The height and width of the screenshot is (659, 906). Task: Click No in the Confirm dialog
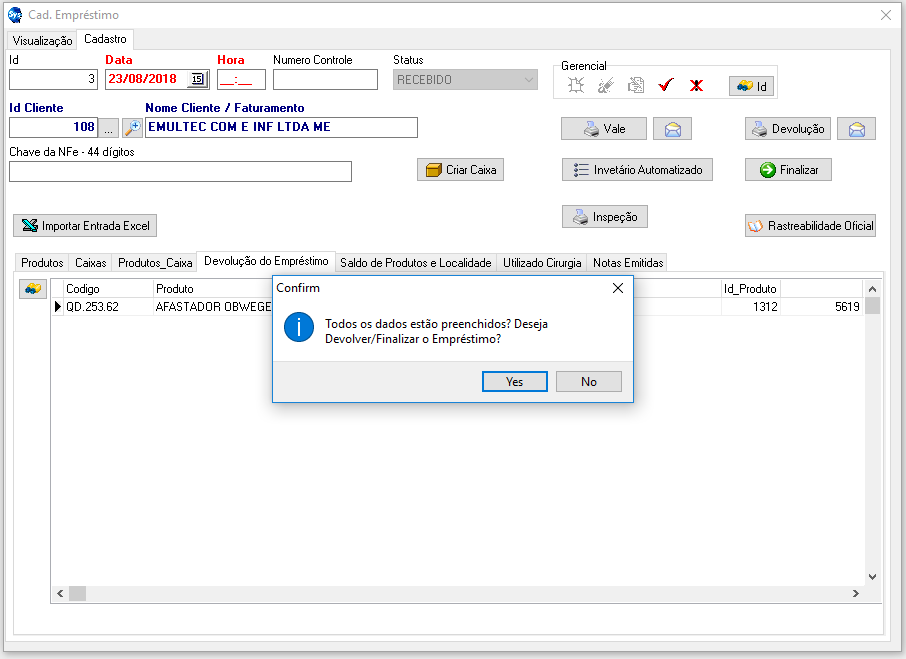(x=588, y=381)
